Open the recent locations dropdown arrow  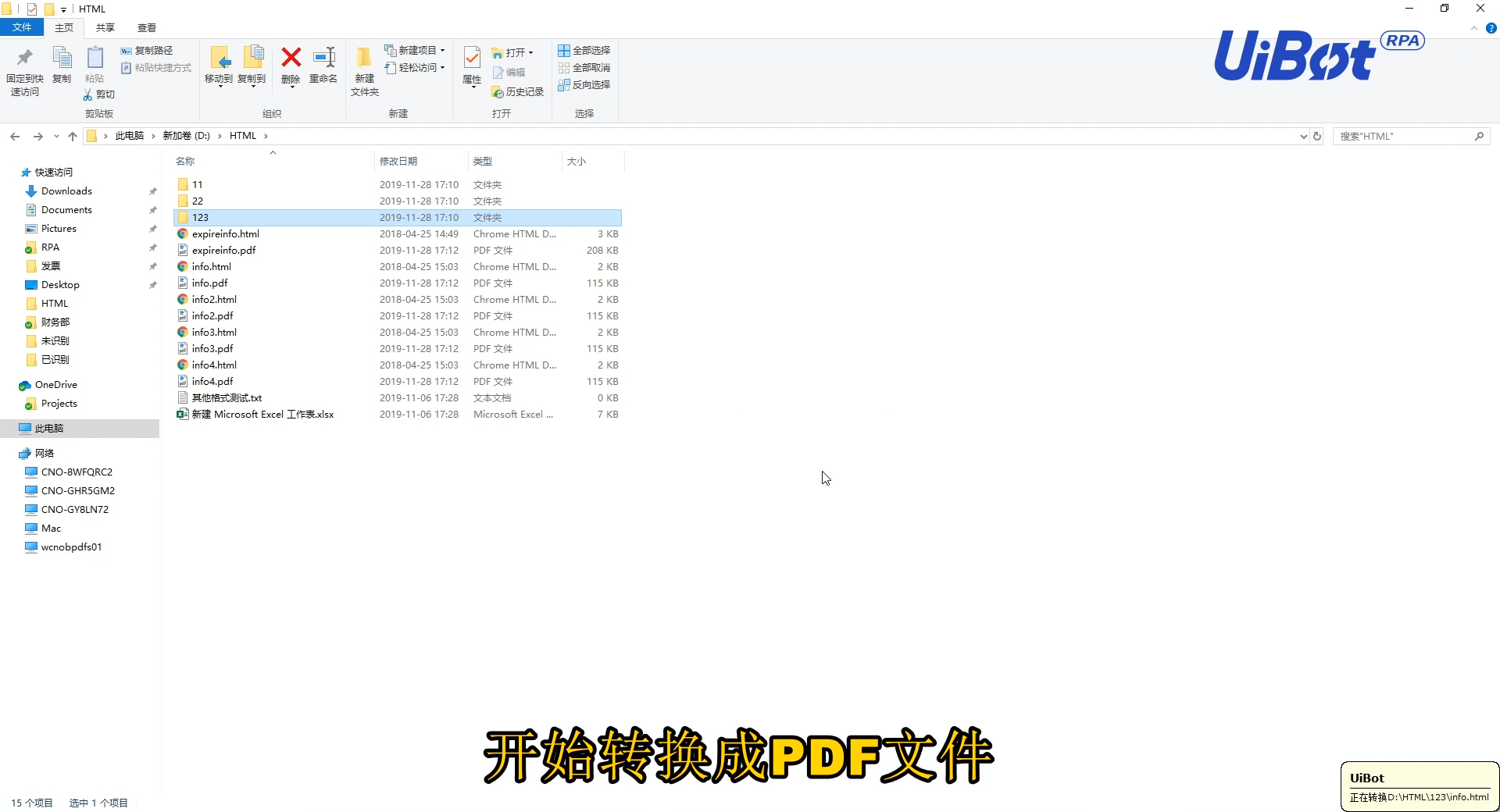pos(56,137)
